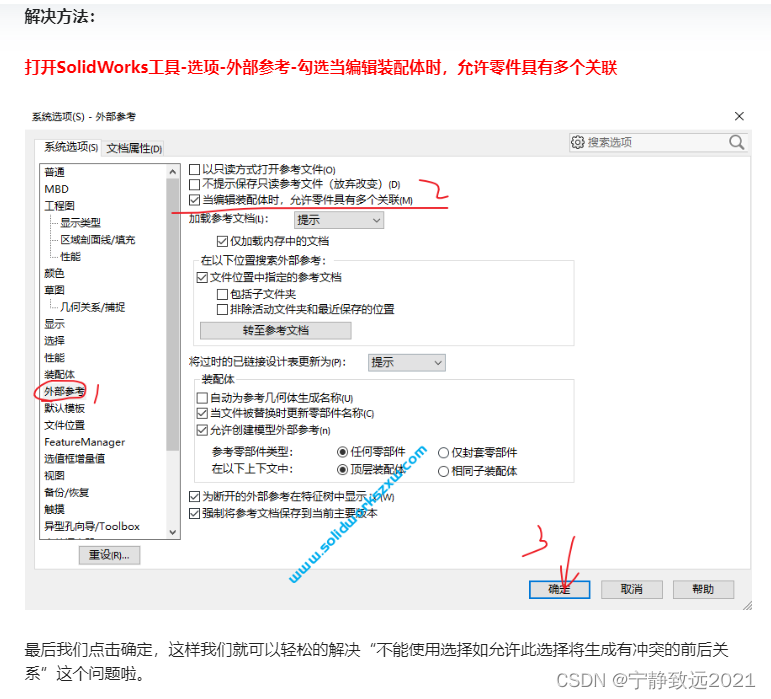Select 顶层装配体 radio button
Viewport: 771px width, 699px height.
[x=342, y=470]
